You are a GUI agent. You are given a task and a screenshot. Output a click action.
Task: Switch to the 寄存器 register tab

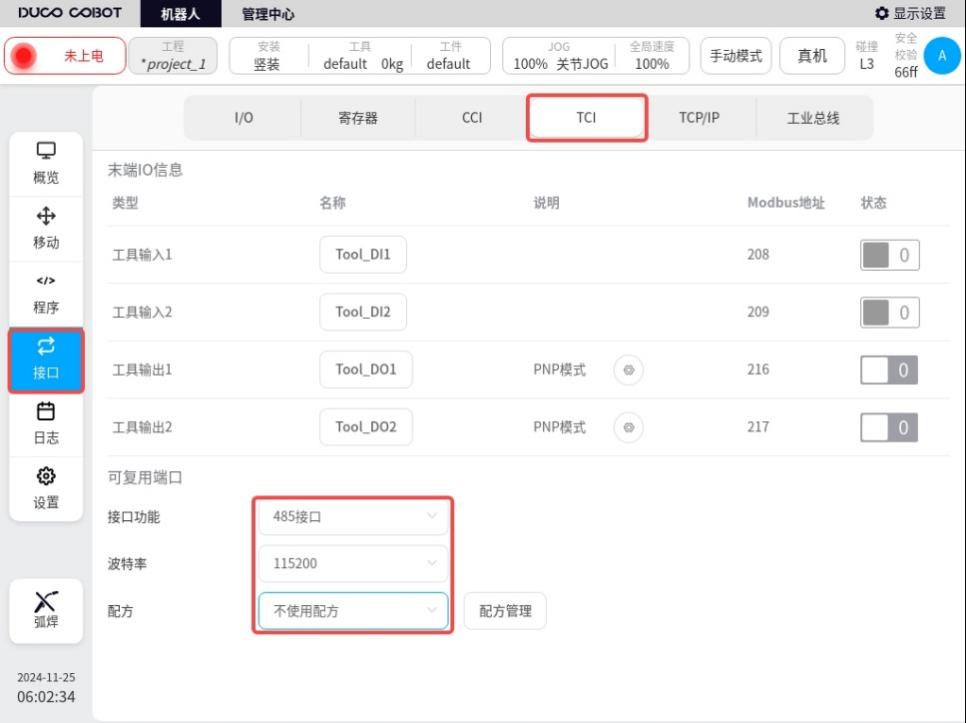(358, 118)
